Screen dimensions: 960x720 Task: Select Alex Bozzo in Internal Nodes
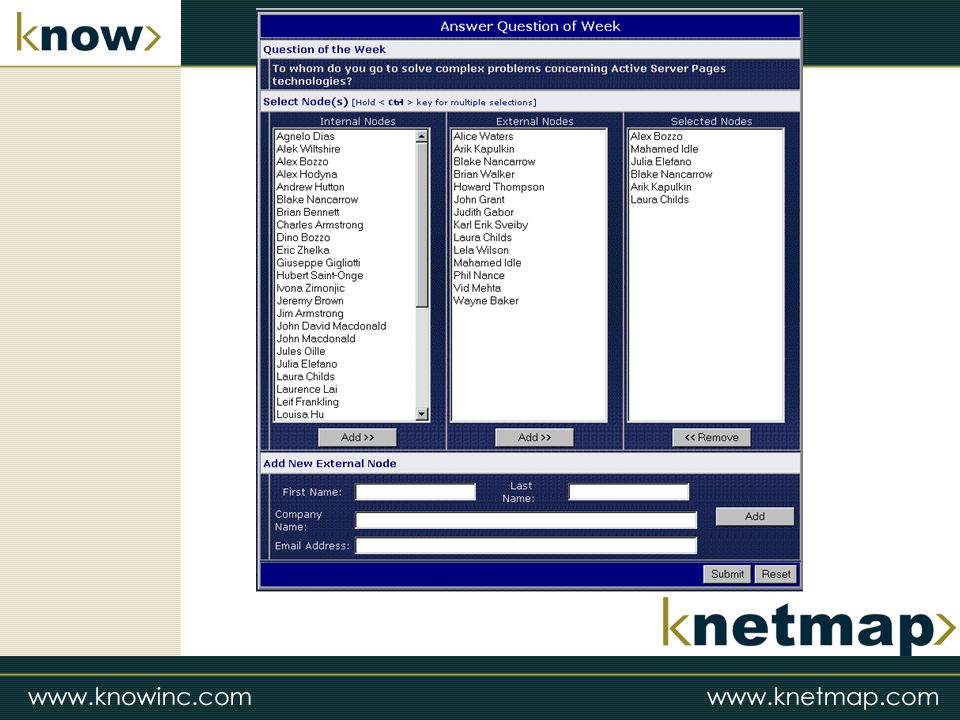(x=302, y=162)
